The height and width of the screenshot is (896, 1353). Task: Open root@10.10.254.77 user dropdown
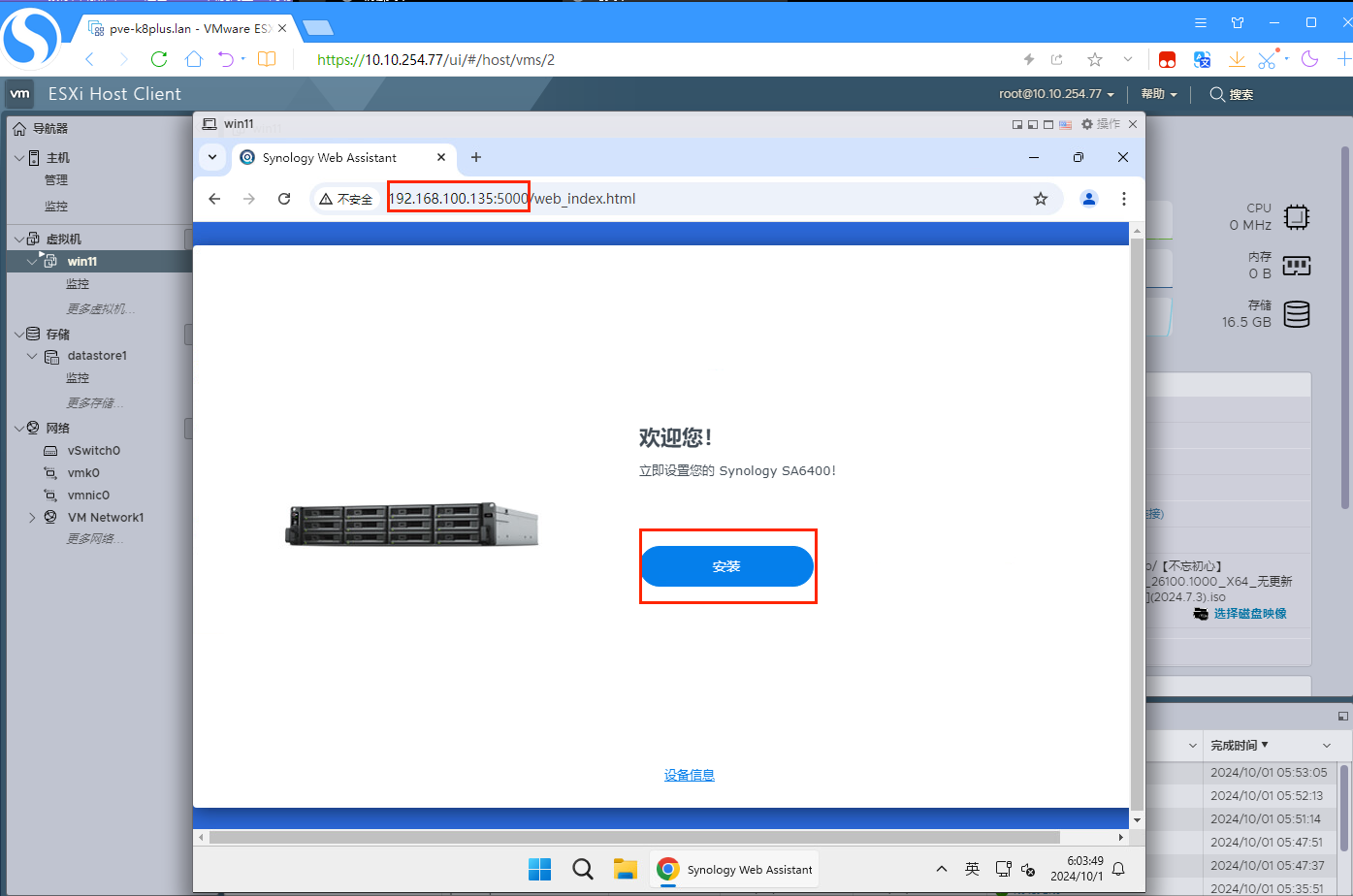tap(1056, 94)
